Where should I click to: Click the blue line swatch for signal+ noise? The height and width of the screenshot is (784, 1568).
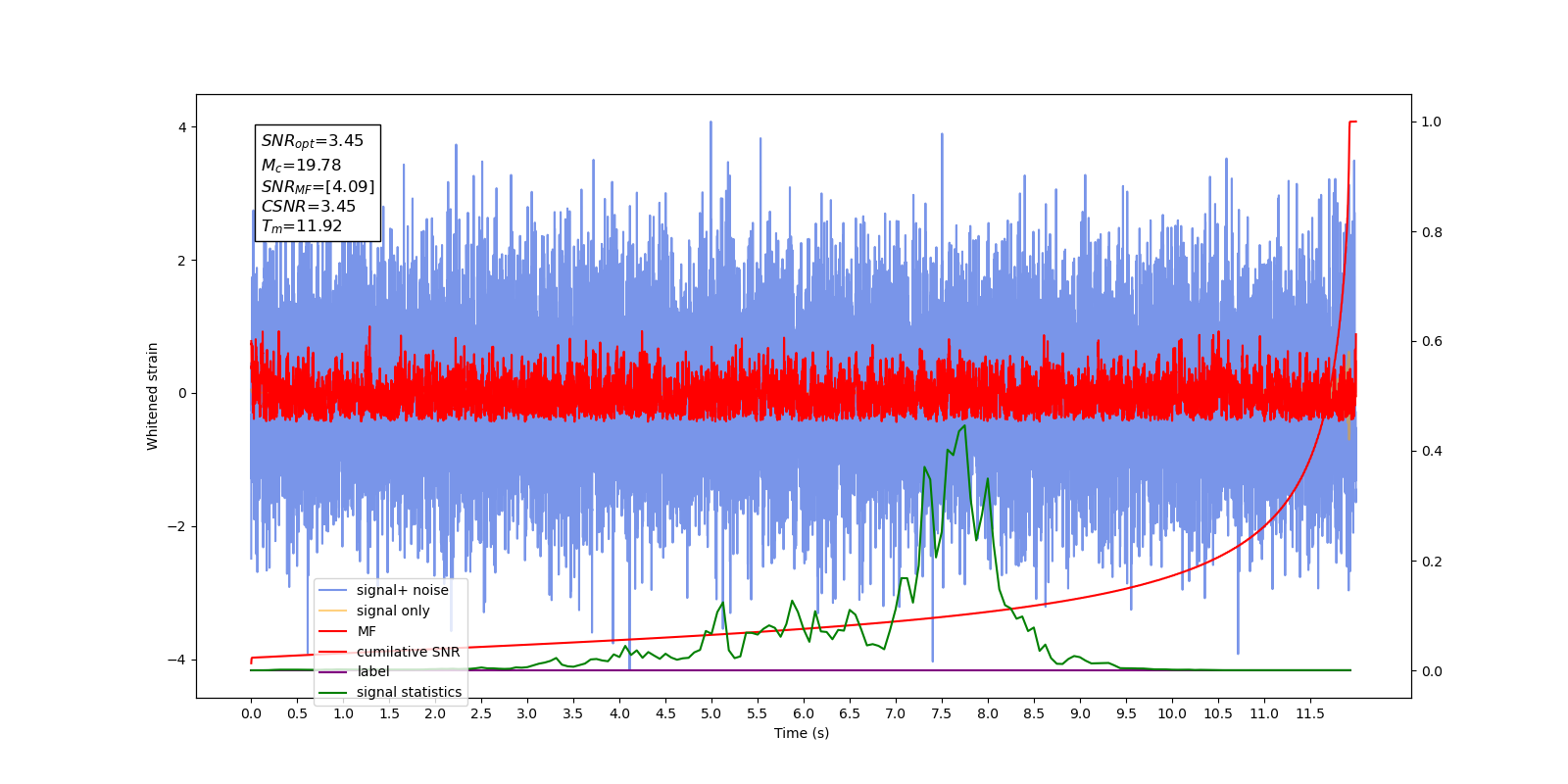click(333, 590)
